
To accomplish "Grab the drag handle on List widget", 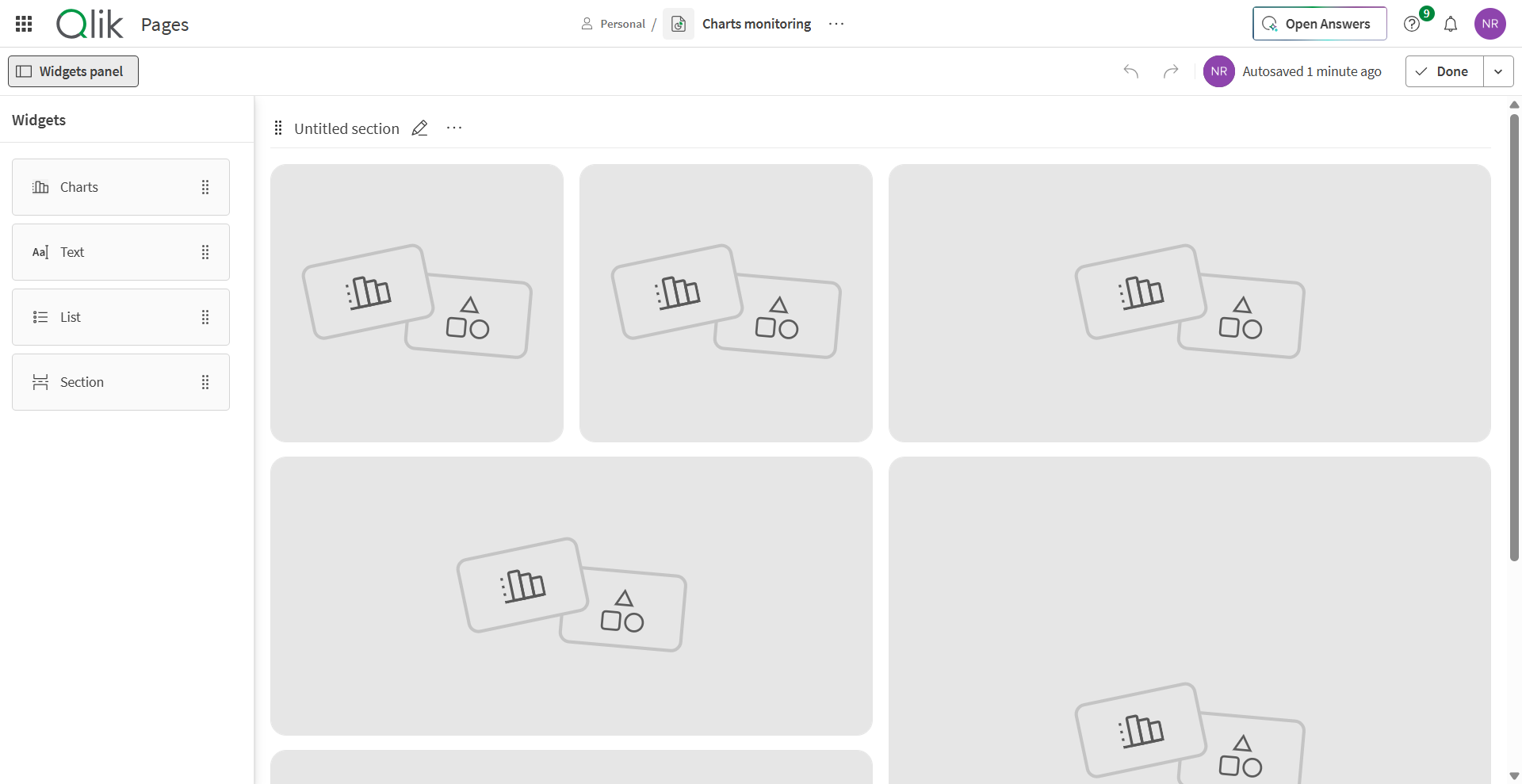I will click(x=205, y=317).
